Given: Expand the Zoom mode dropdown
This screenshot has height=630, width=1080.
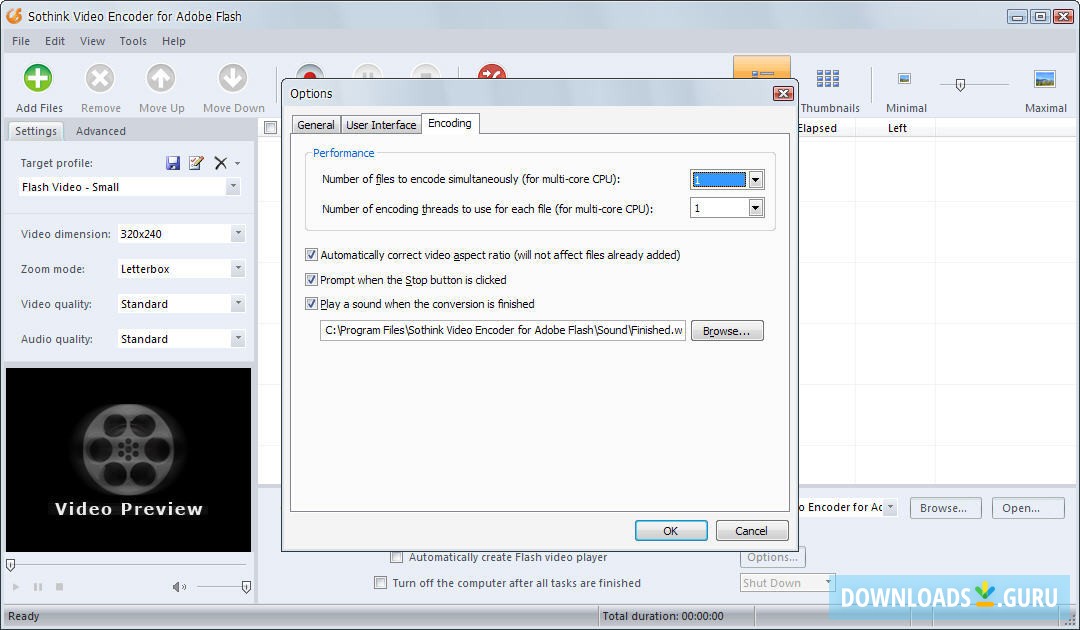Looking at the screenshot, I should [238, 269].
